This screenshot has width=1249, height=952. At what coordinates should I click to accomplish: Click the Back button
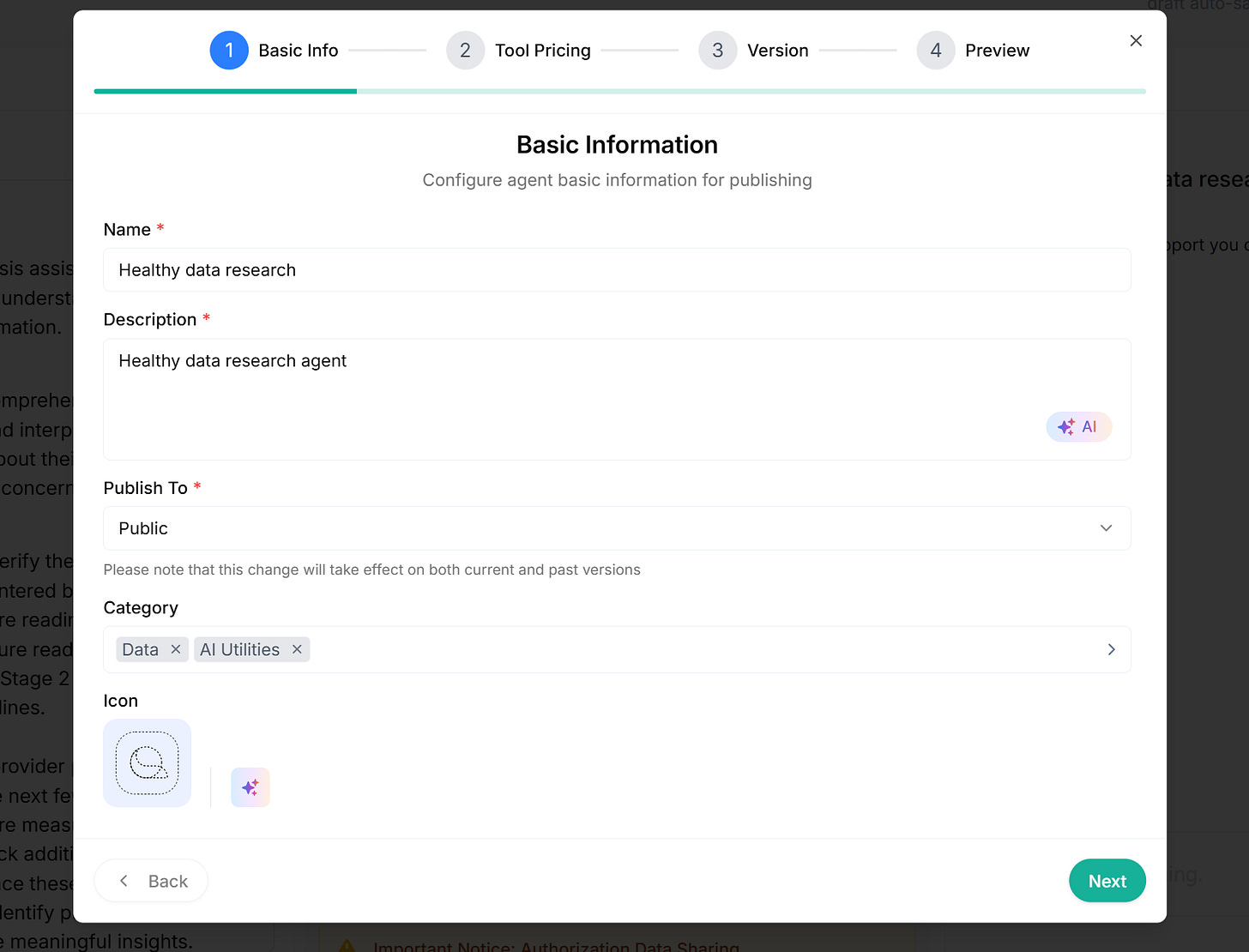click(152, 881)
